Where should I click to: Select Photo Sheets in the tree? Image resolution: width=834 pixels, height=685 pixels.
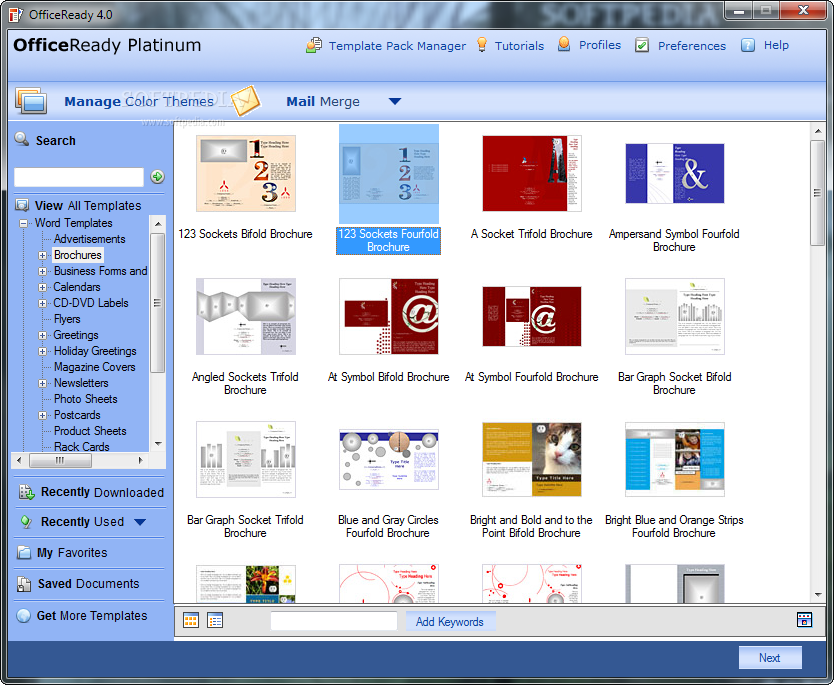[86, 398]
